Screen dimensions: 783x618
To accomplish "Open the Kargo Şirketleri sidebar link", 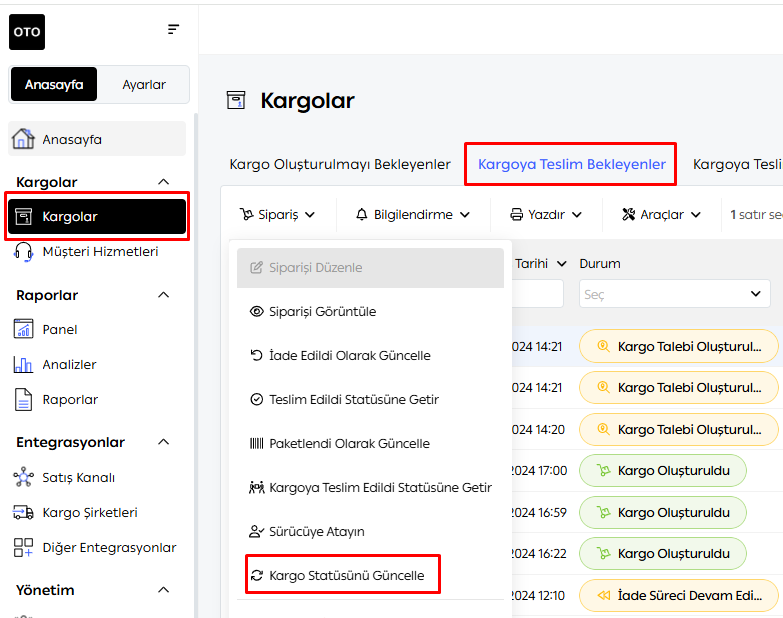I will 97,512.
